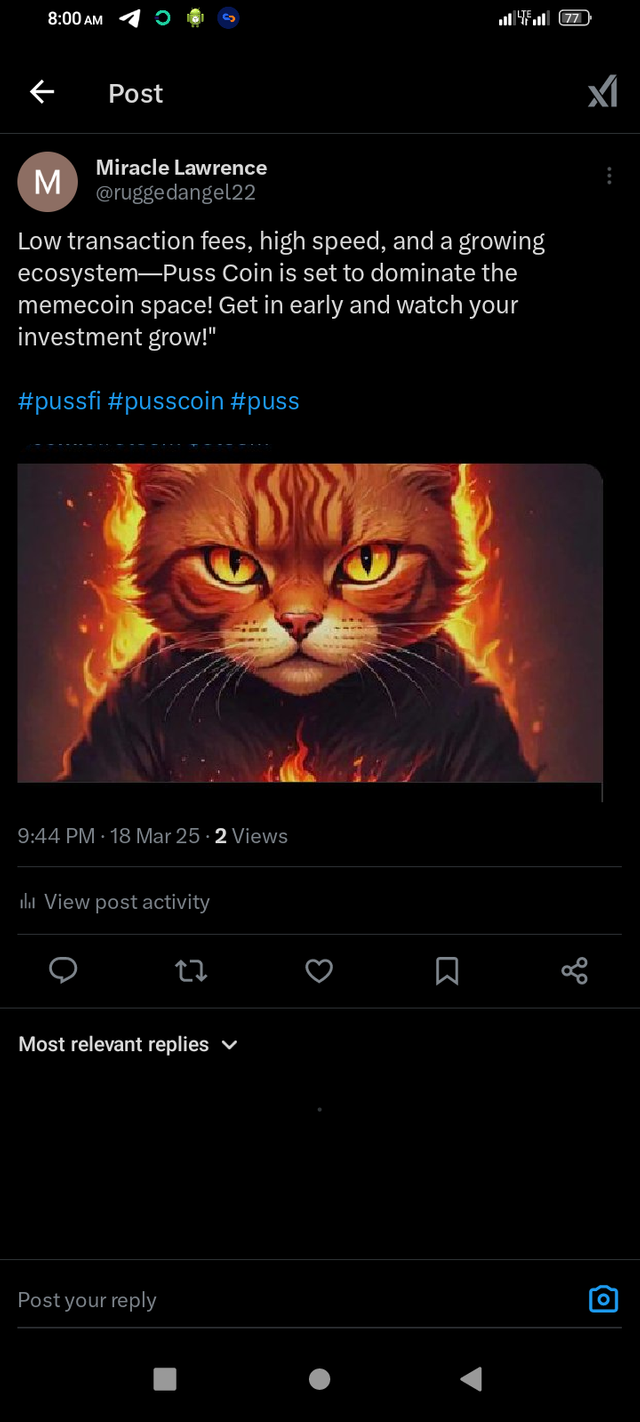The height and width of the screenshot is (1422, 640).
Task: Open the flaming cat image
Action: coord(310,622)
